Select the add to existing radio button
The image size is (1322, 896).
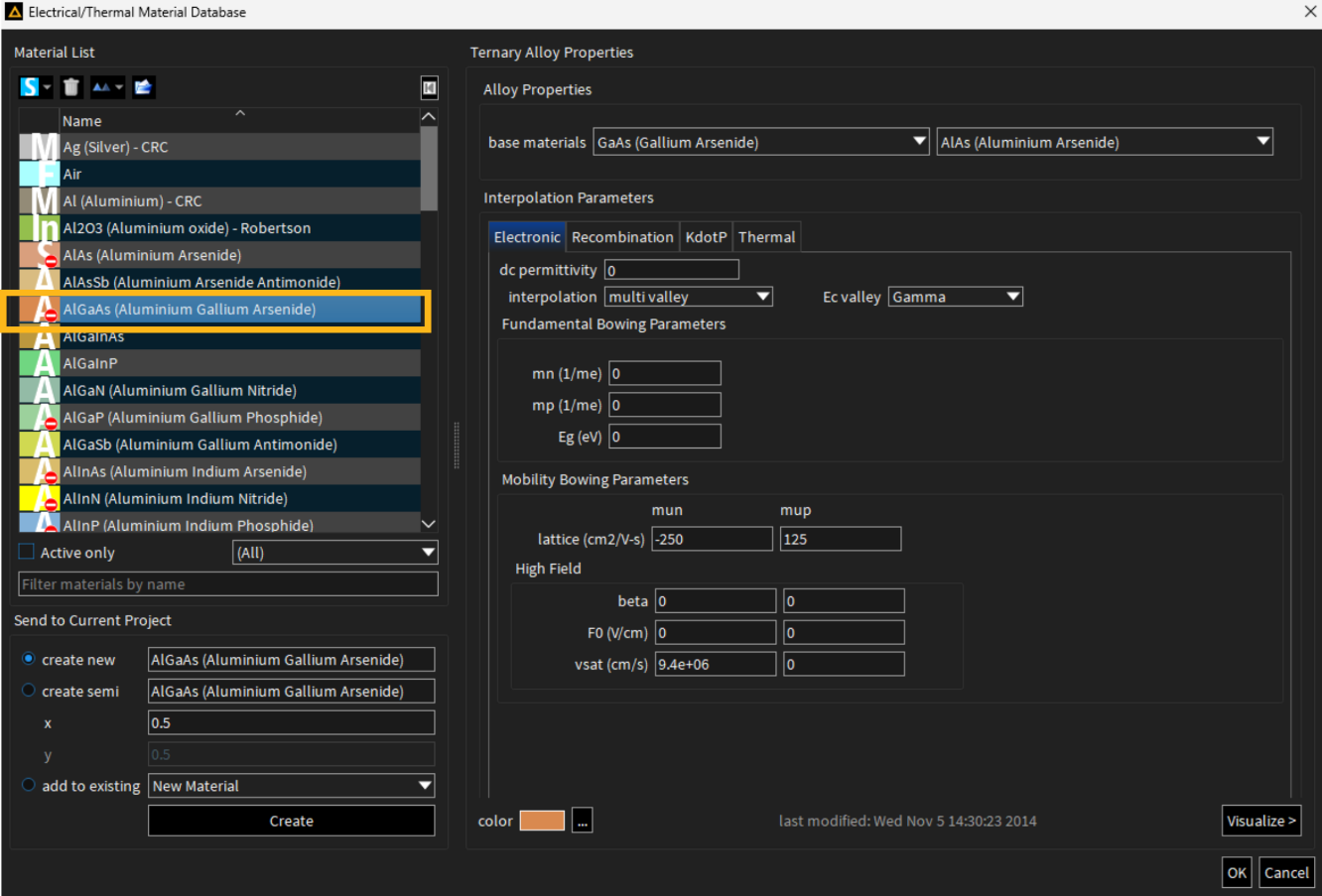[x=29, y=785]
